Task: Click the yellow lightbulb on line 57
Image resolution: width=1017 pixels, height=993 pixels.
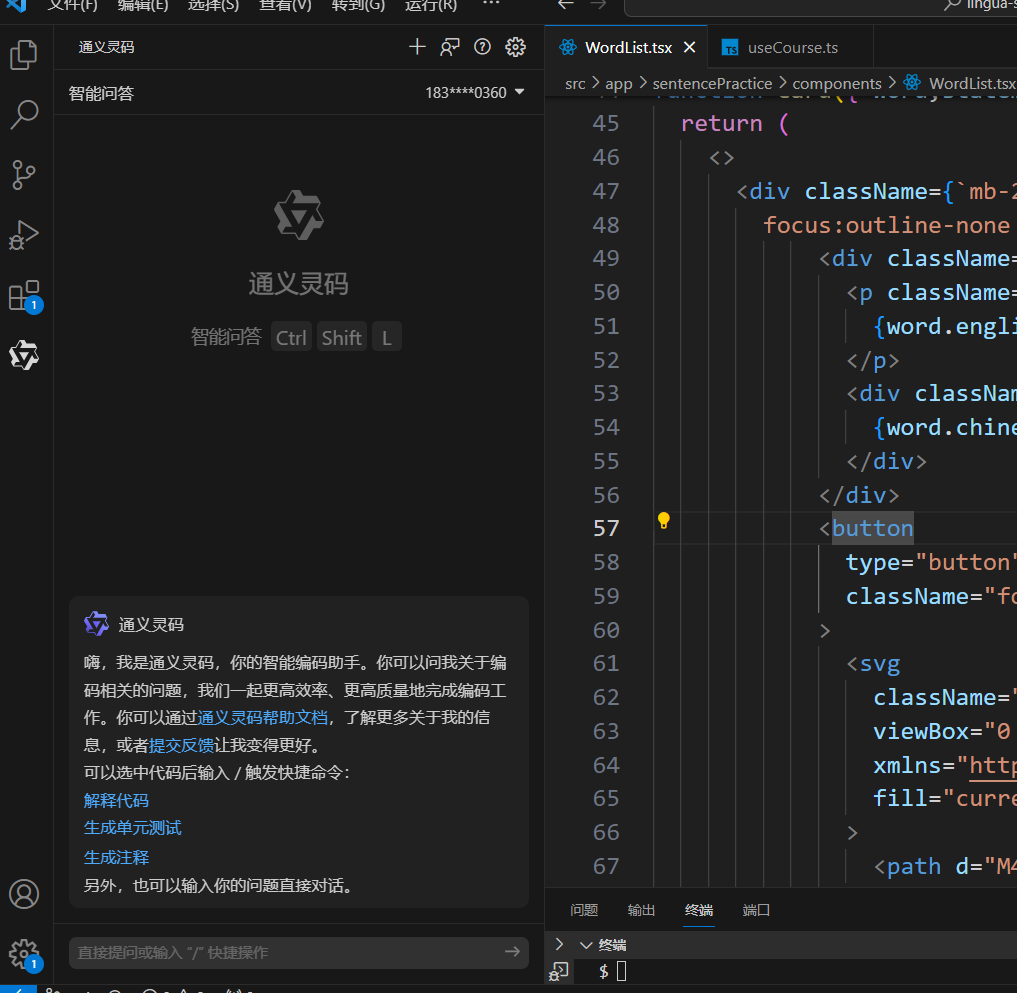Action: coord(664,520)
